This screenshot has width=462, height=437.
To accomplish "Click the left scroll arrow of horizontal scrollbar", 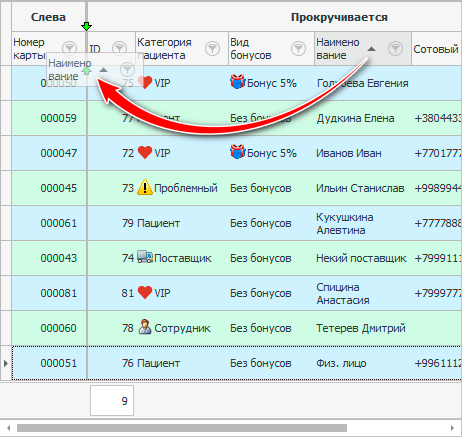I will coord(9,428).
